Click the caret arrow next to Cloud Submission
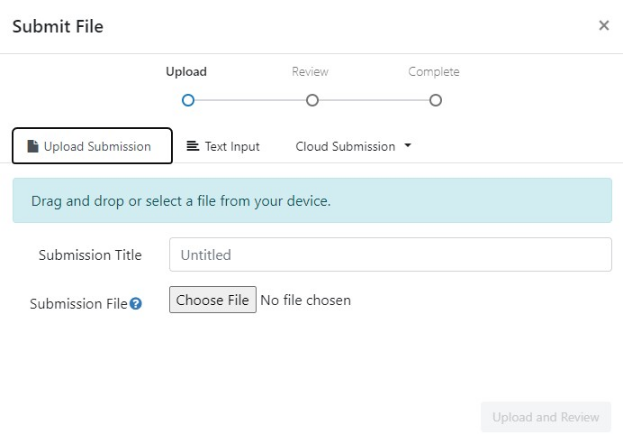624x444 pixels. click(407, 146)
